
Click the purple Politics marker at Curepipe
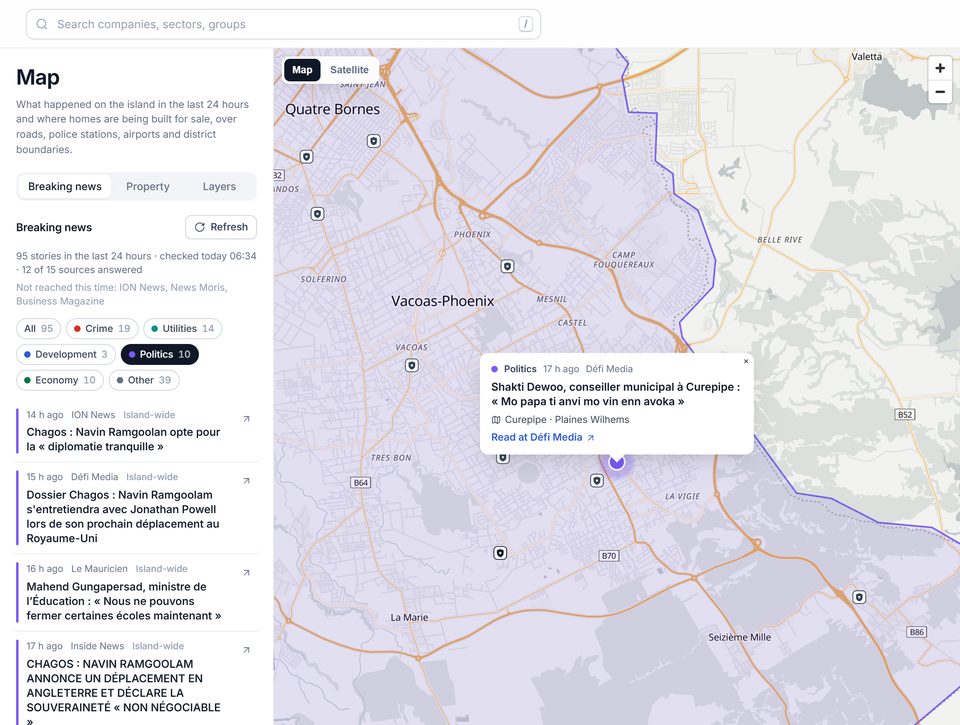[617, 461]
